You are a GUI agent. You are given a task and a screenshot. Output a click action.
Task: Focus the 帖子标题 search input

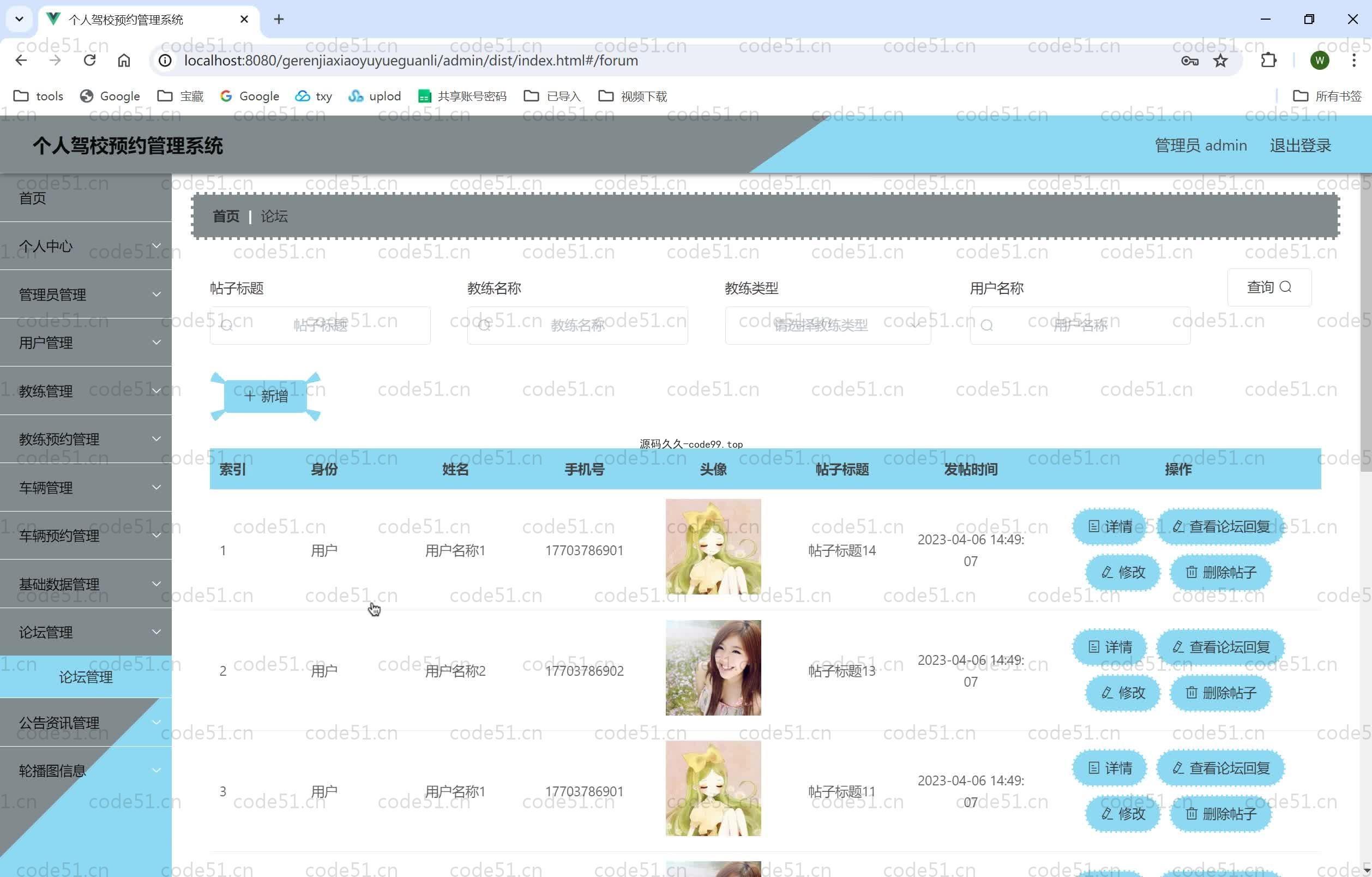point(320,326)
